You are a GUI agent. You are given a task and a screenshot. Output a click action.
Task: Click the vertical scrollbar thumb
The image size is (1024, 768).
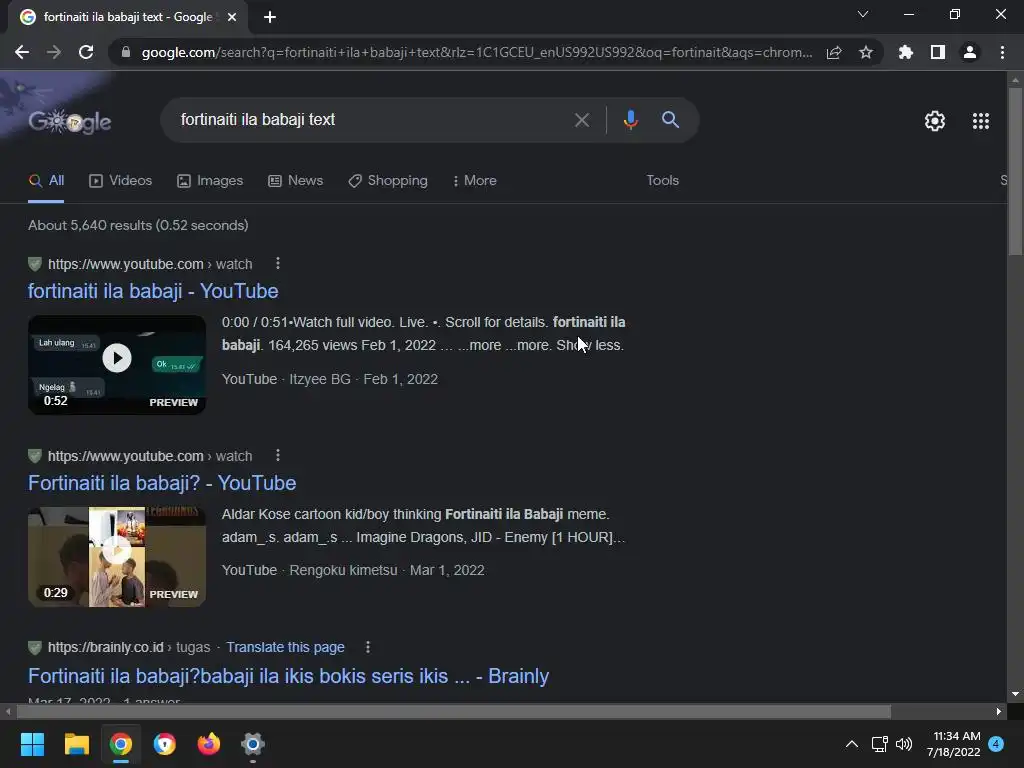click(1015, 172)
